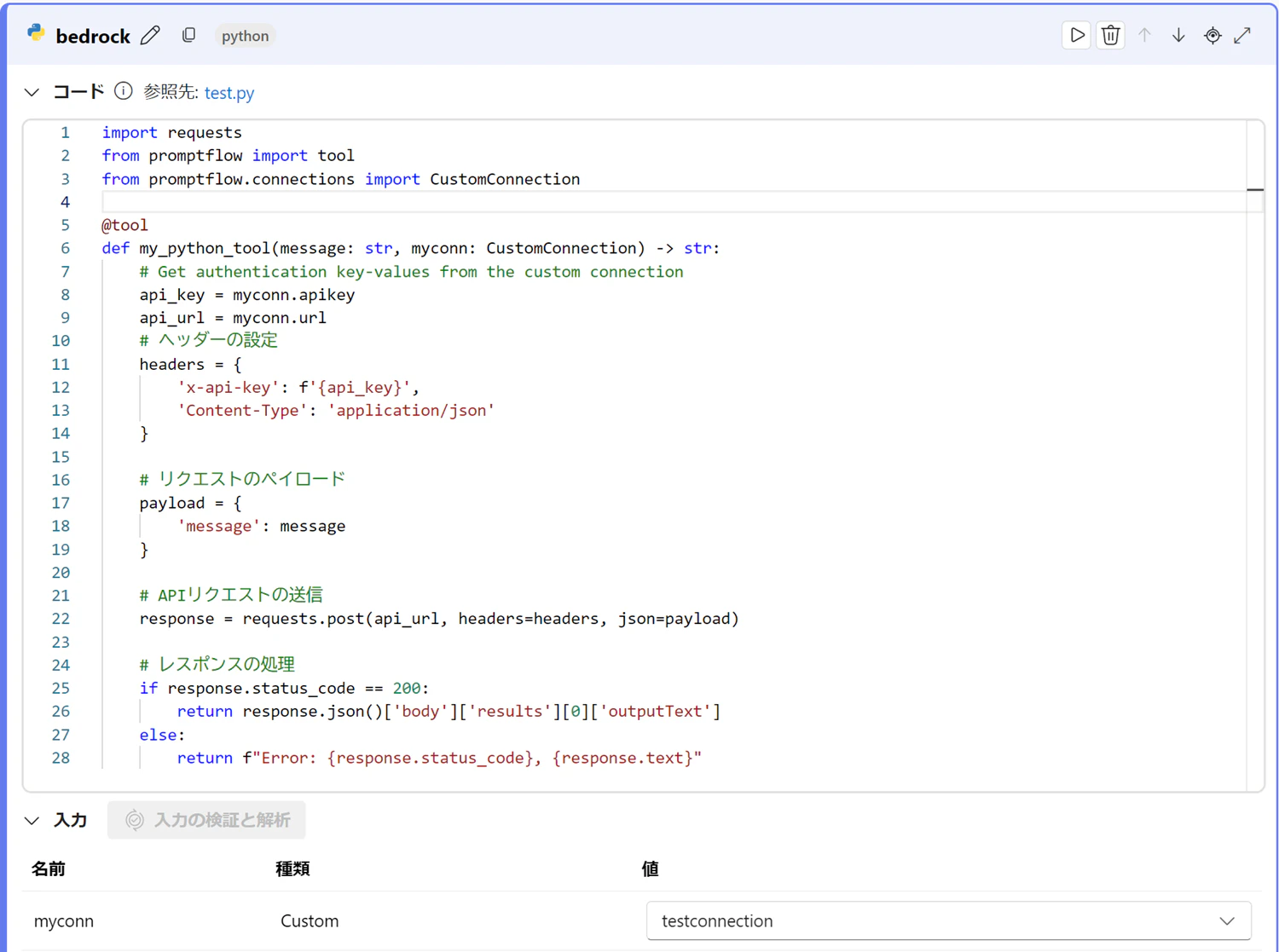Screen dimensions: 1279x952
Task: Click the python tag label
Action: pos(245,36)
